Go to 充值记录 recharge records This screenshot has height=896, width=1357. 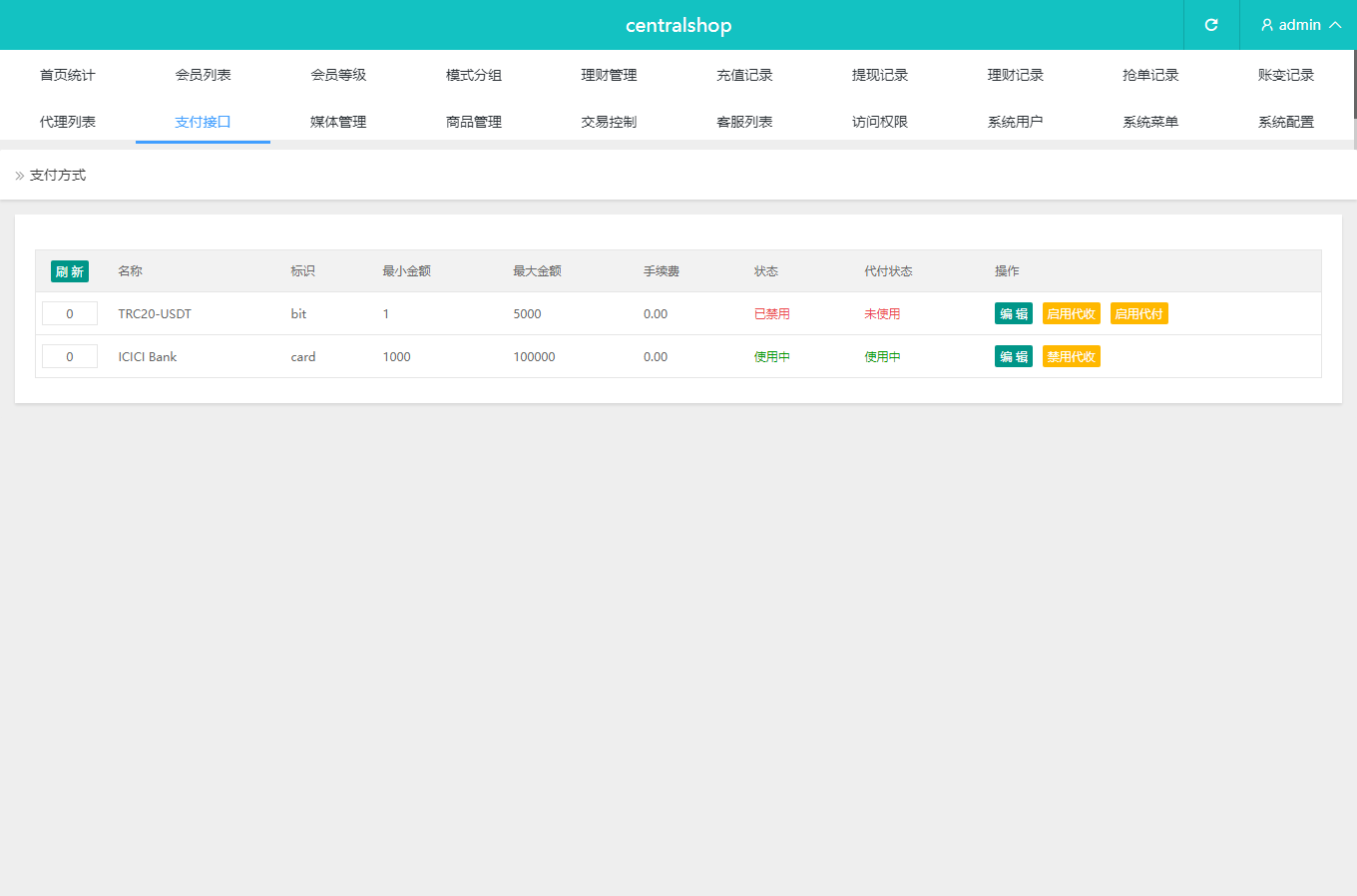click(x=744, y=75)
